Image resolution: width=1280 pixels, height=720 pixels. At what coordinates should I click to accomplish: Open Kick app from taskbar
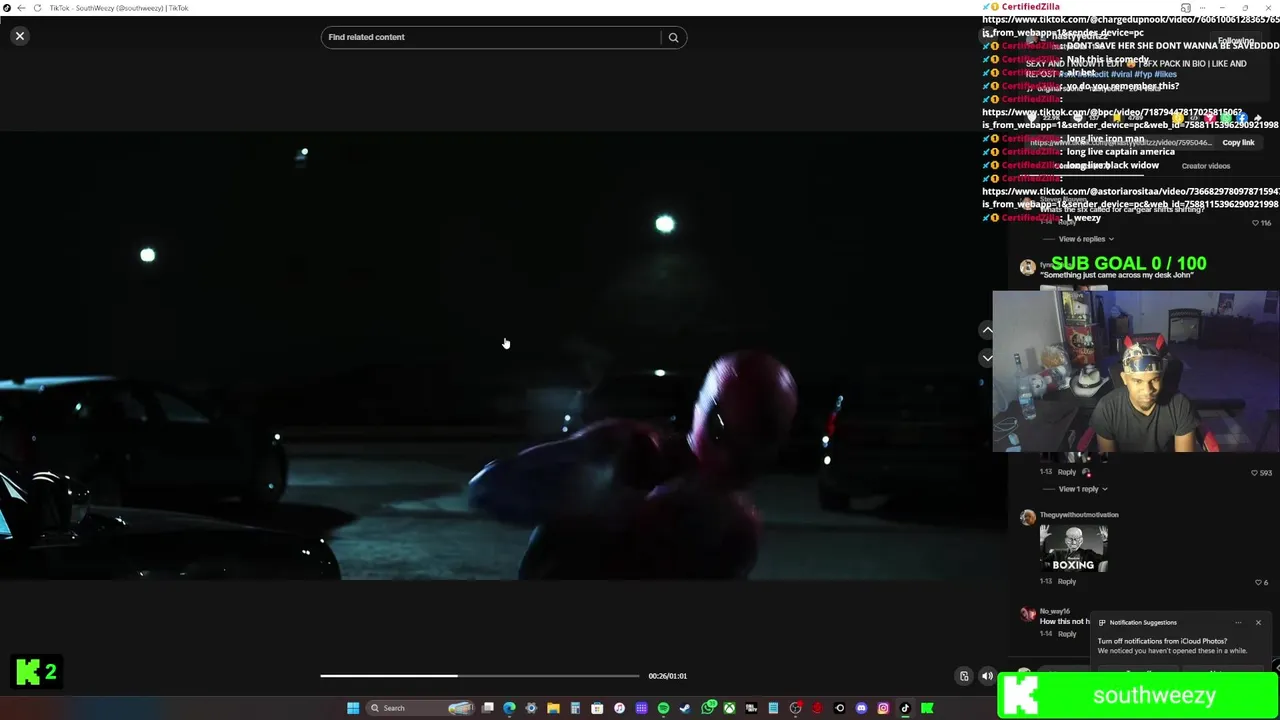click(927, 708)
